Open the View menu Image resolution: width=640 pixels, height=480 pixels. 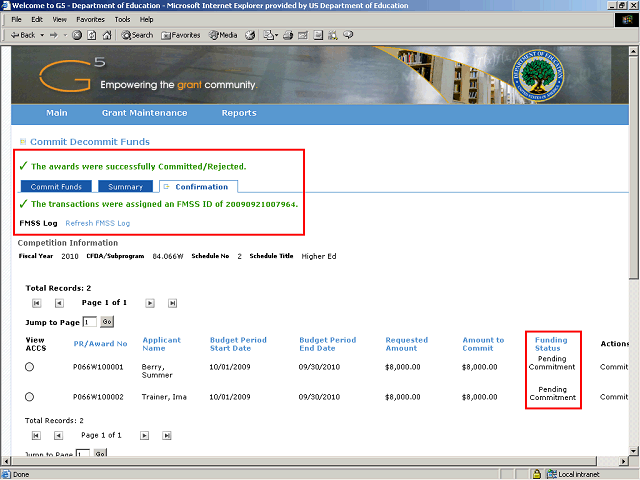60,19
